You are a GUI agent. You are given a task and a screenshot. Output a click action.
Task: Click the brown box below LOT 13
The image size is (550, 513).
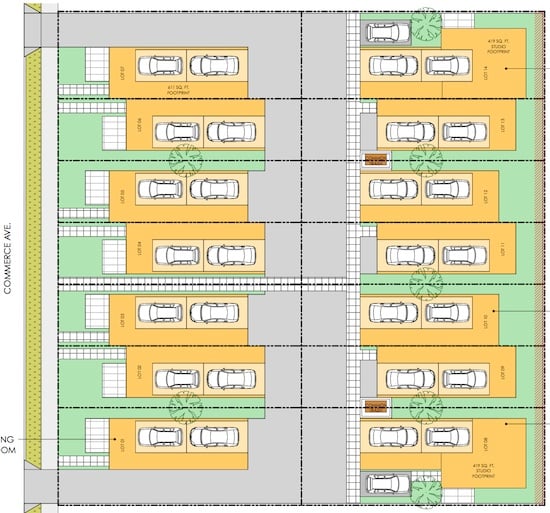pos(376,160)
